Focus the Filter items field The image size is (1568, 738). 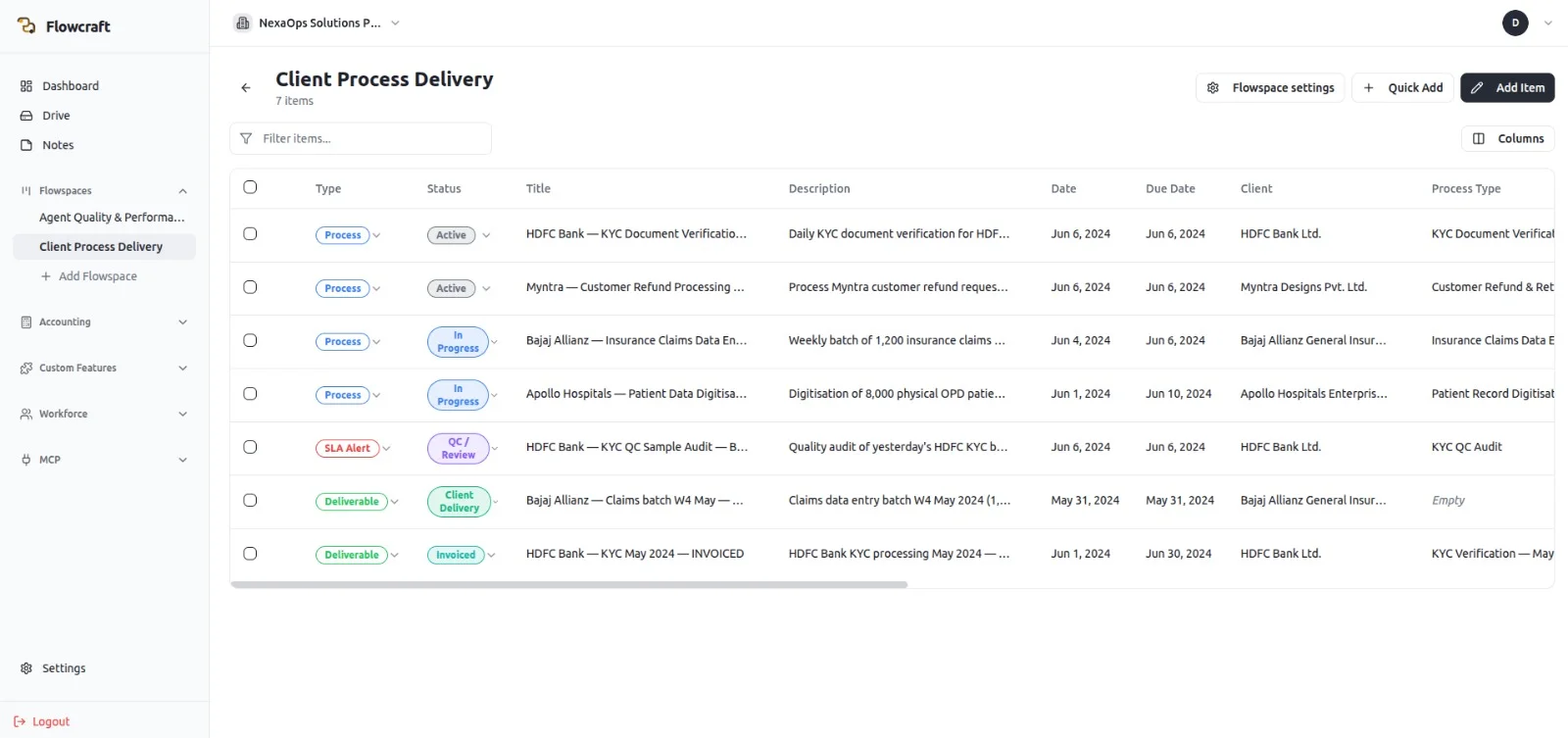point(361,139)
